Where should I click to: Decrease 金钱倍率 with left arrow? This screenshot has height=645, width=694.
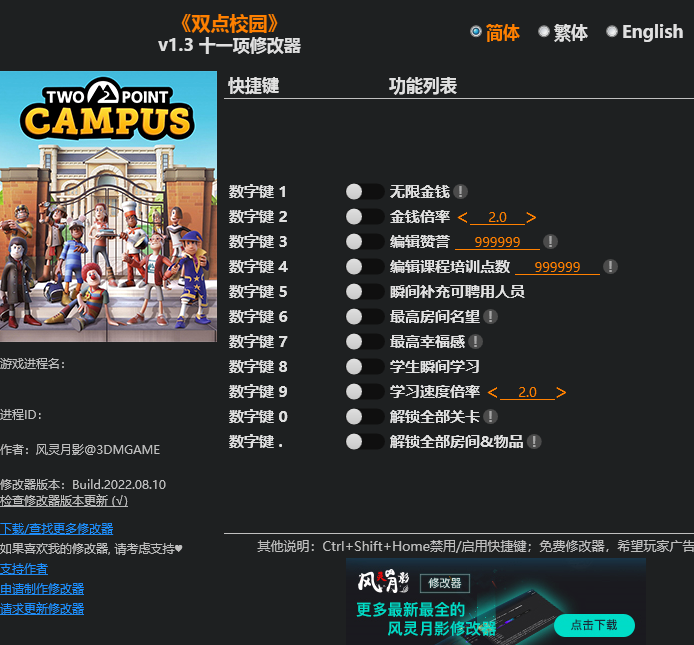(x=463, y=217)
